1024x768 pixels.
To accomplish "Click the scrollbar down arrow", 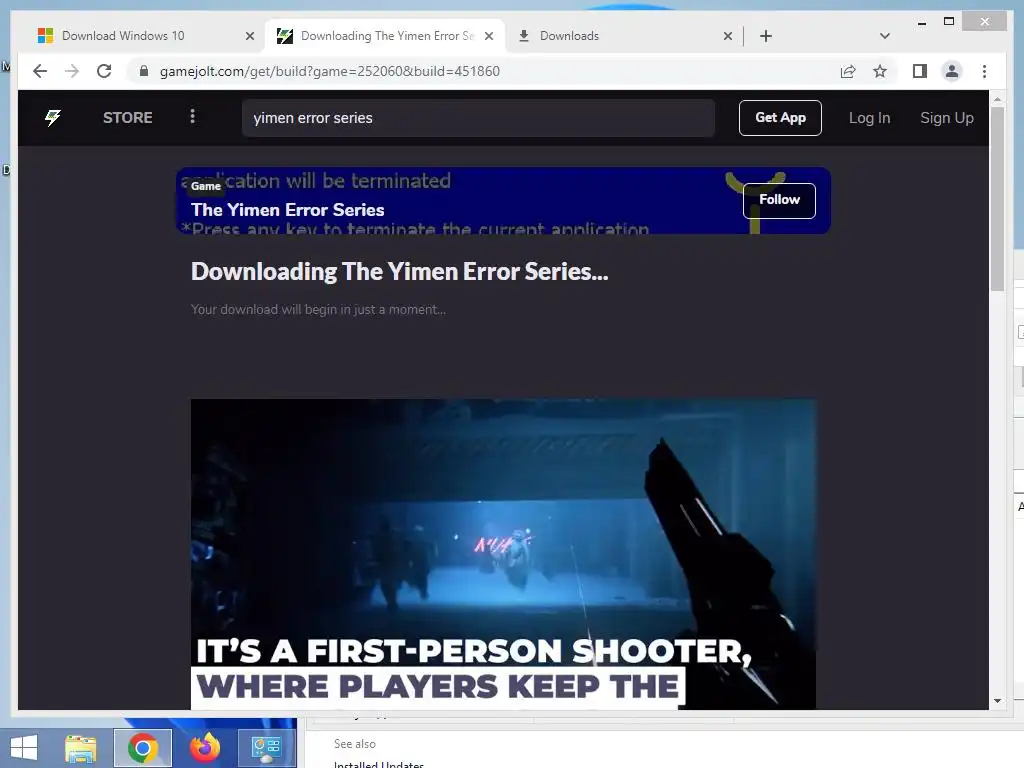I will point(997,701).
